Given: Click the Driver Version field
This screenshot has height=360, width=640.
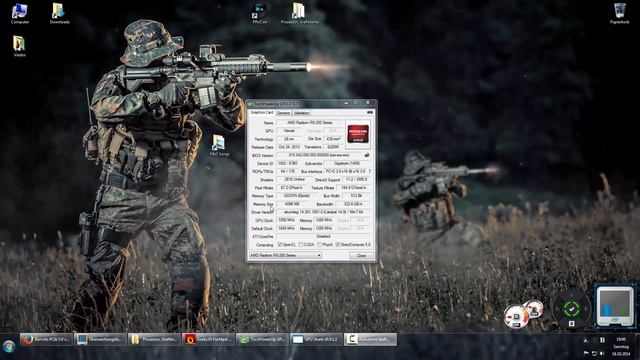Looking at the screenshot, I should (324, 212).
